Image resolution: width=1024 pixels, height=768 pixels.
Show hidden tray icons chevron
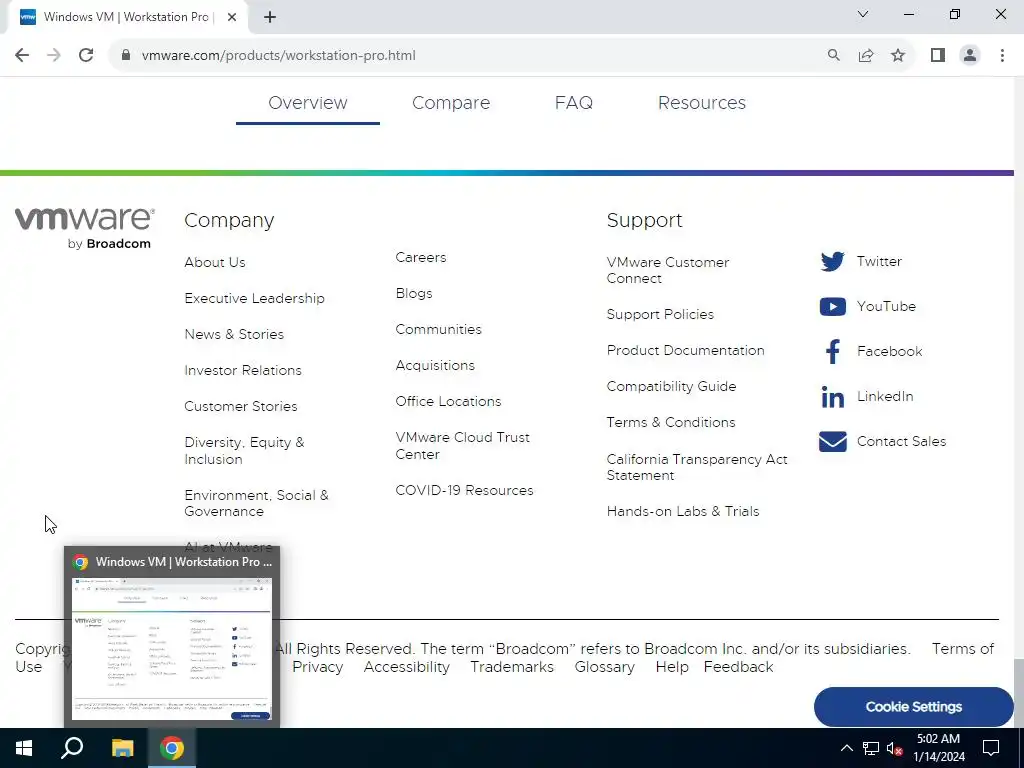[846, 748]
